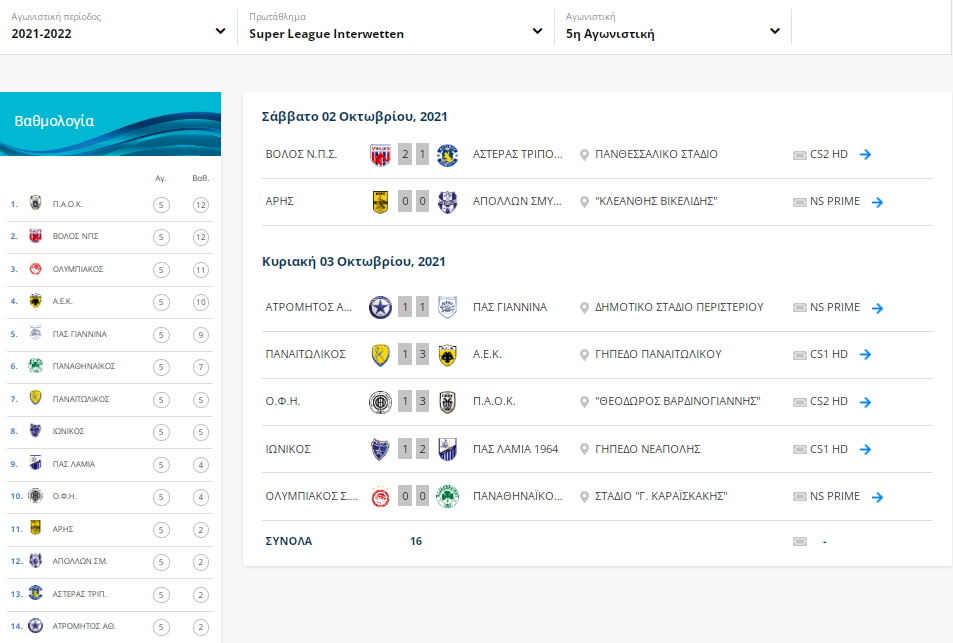953x643 pixels.
Task: Click the ΠΑΣ ΓΙΑΝΝΙΝΑ team name in fixtures
Action: pyautogui.click(x=510, y=308)
